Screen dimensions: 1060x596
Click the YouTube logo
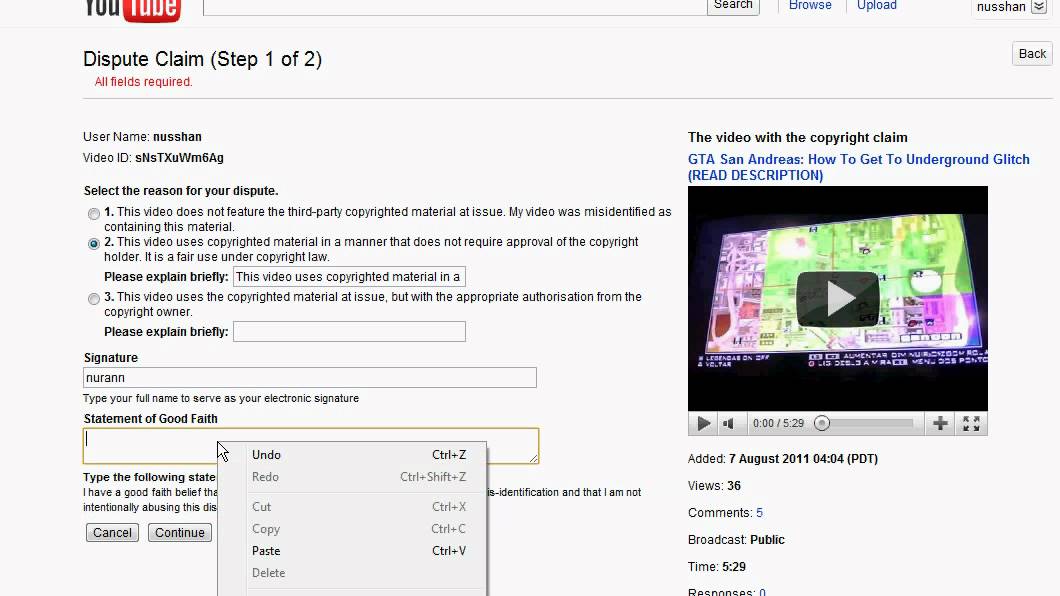tap(132, 10)
